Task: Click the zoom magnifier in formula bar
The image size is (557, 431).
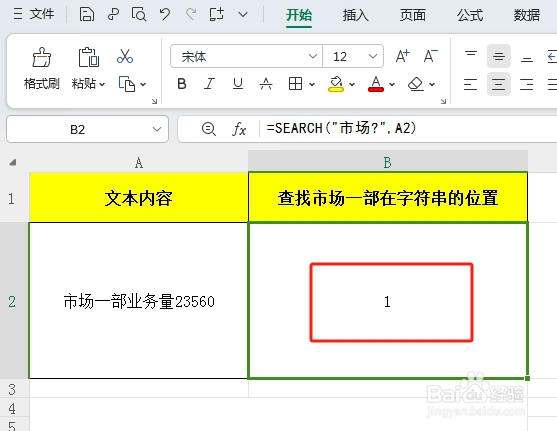Action: [x=209, y=129]
